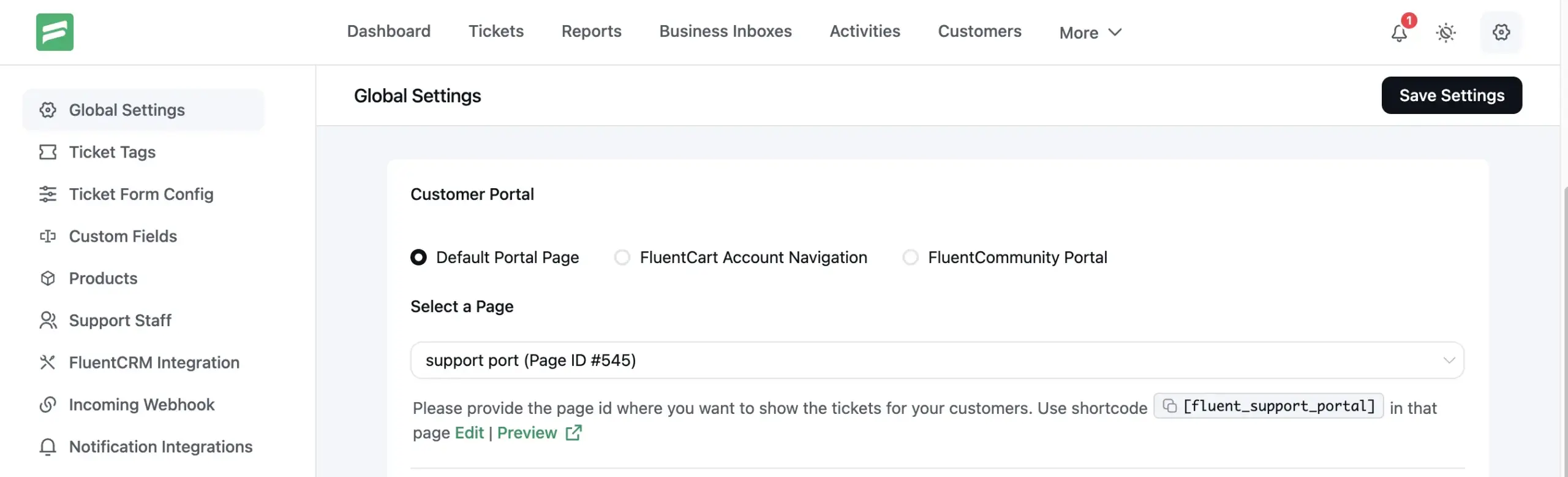Select FluentCart Account Navigation radio
Screen dimensions: 1568x477
click(622, 258)
